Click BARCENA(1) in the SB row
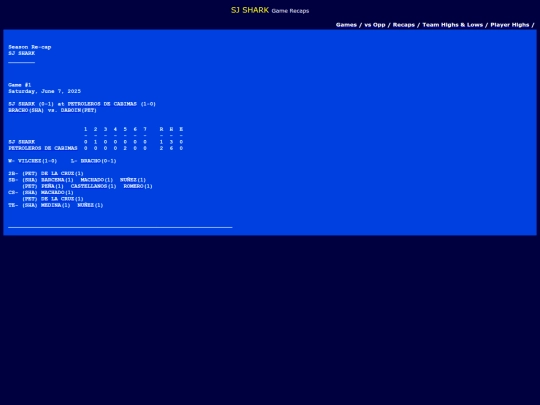The height and width of the screenshot is (405, 540). point(57,180)
